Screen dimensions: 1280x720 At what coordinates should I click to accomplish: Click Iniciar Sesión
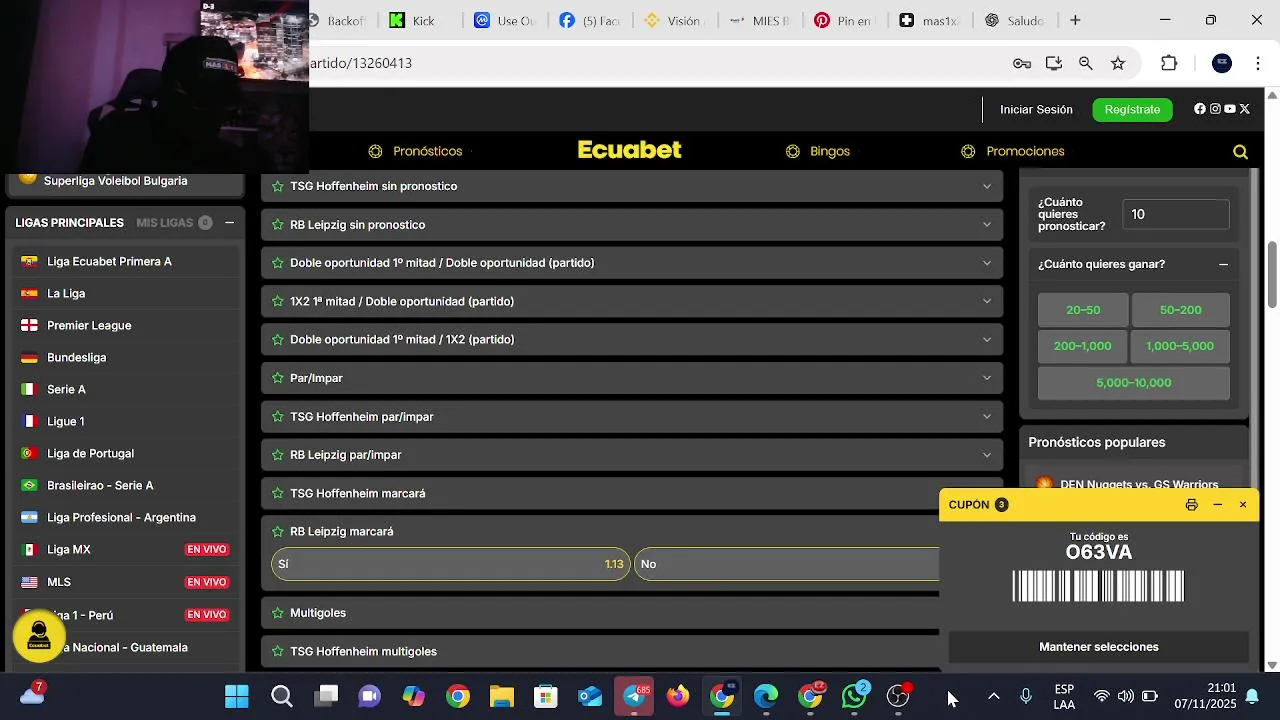click(1036, 109)
